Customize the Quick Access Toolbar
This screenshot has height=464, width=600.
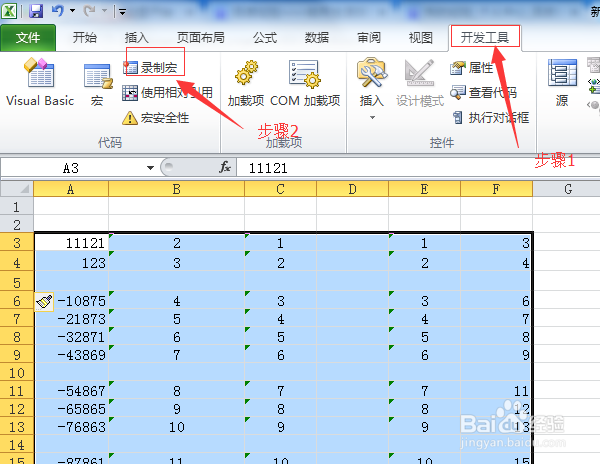click(x=122, y=12)
